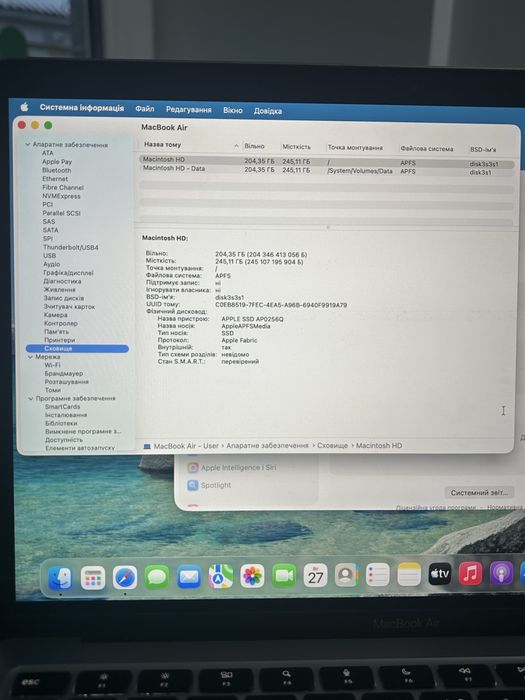525x700 pixels.
Task: Sort by BSD-ім'я column header
Action: [x=483, y=149]
